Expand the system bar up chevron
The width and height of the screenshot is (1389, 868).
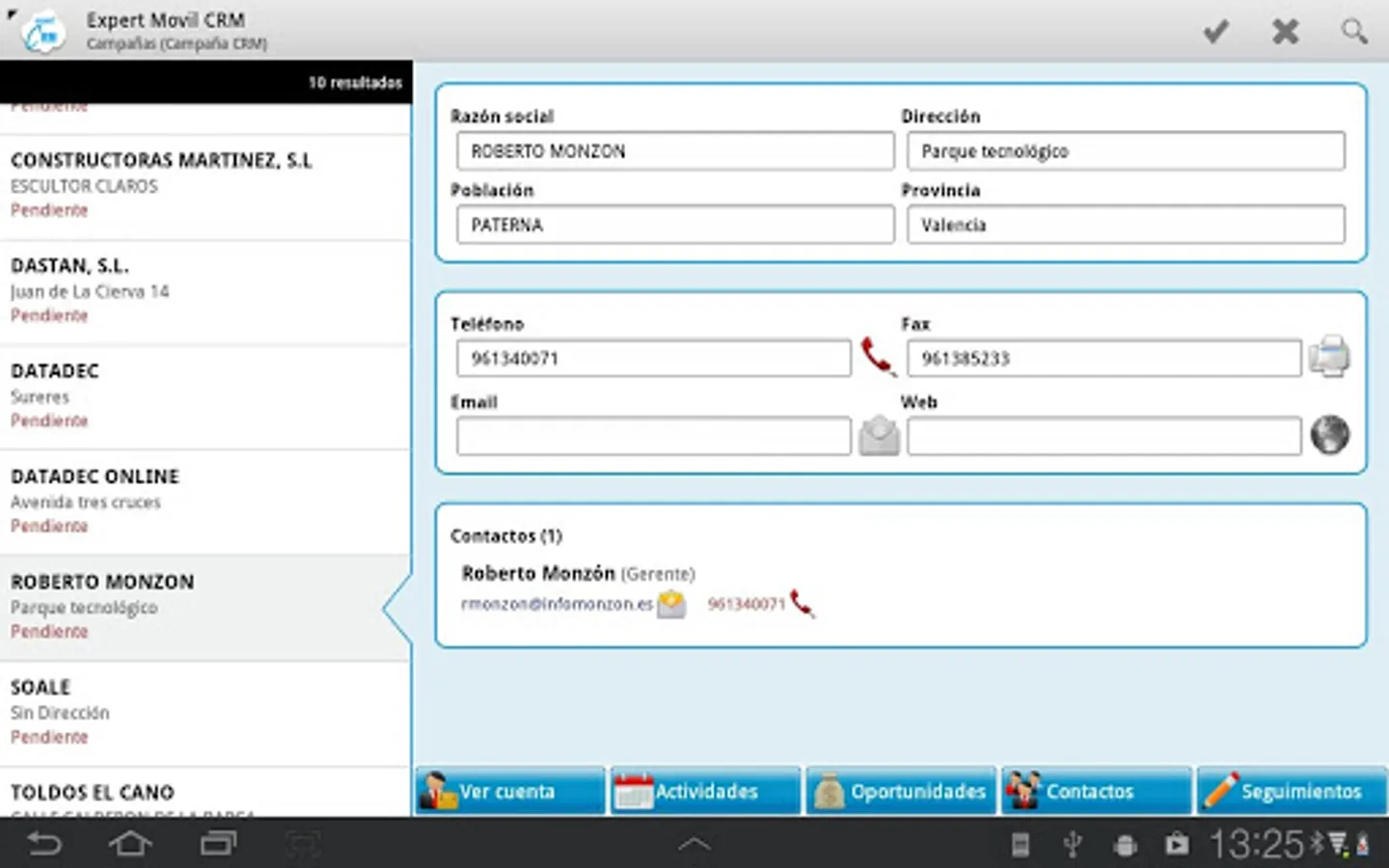694,845
